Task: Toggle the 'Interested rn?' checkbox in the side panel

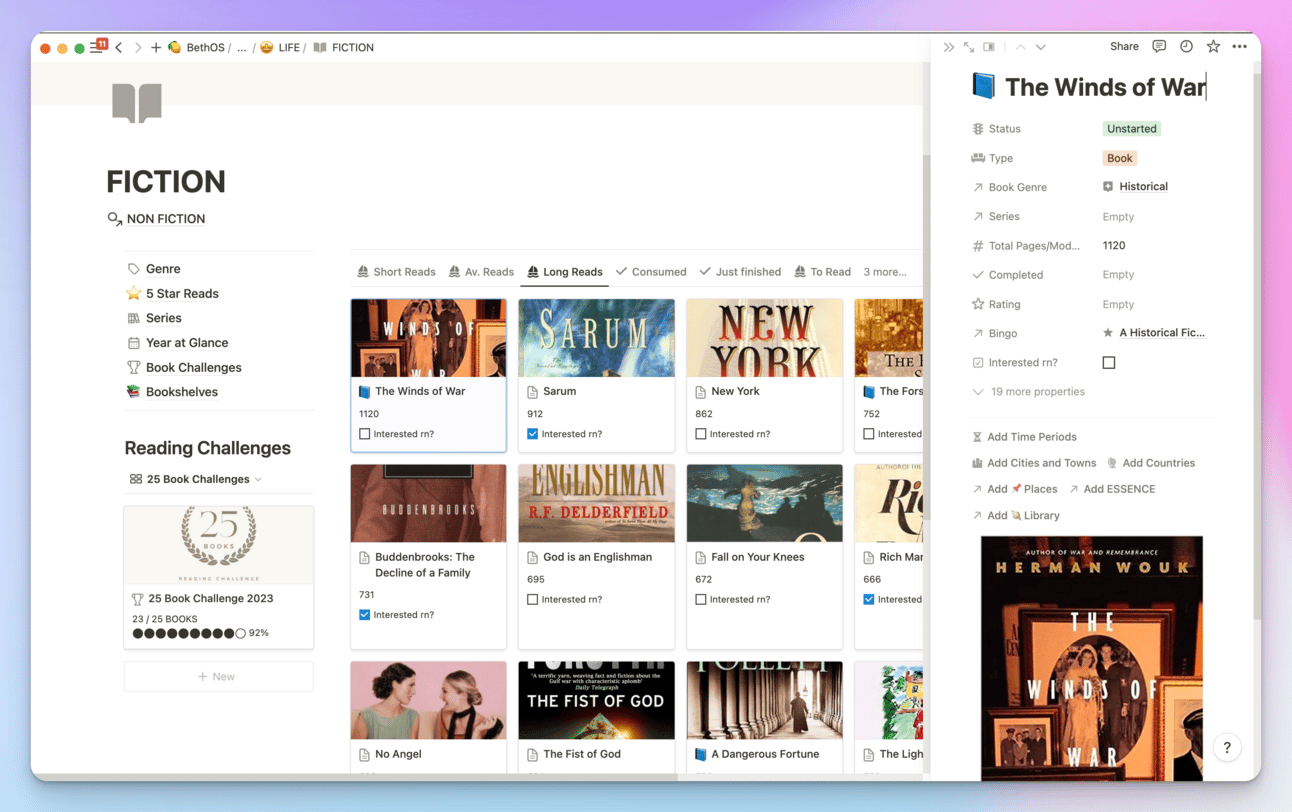Action: pos(1109,363)
